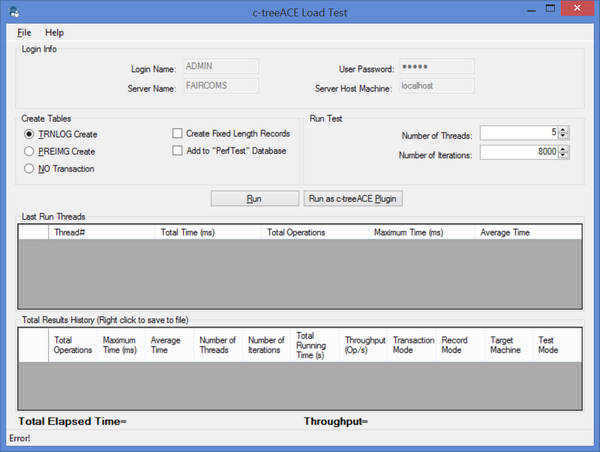This screenshot has width=600, height=452.
Task: Close the c-treeACE Load Test window
Action: [577, 10]
